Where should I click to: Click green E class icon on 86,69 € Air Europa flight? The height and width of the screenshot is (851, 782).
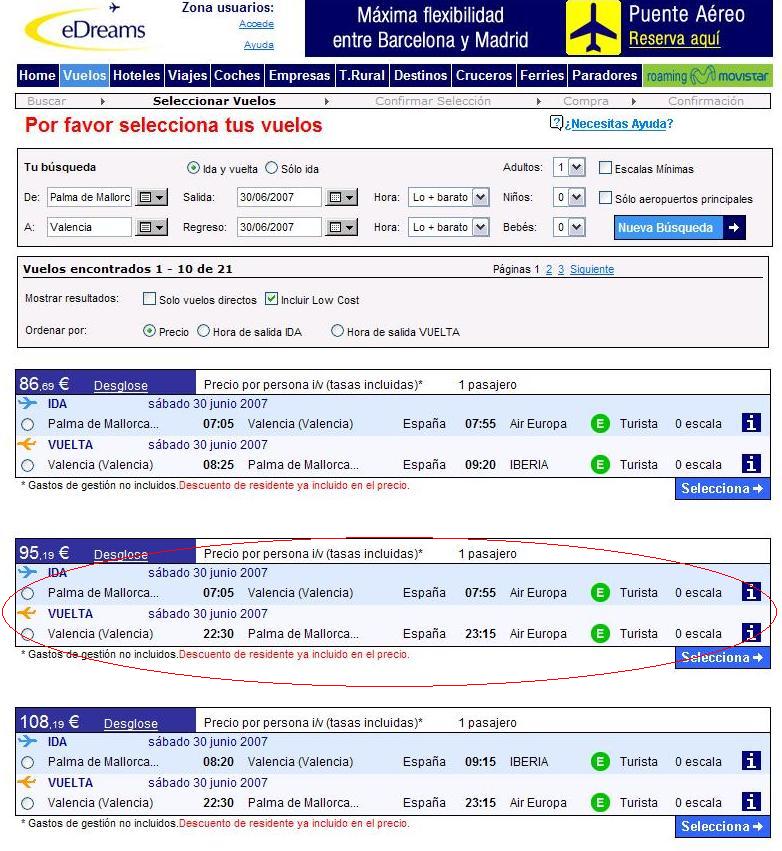click(600, 423)
